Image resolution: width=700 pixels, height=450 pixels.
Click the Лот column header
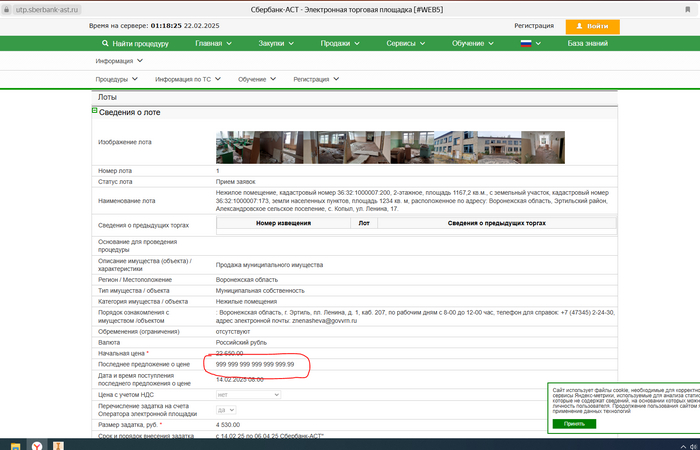click(364, 223)
